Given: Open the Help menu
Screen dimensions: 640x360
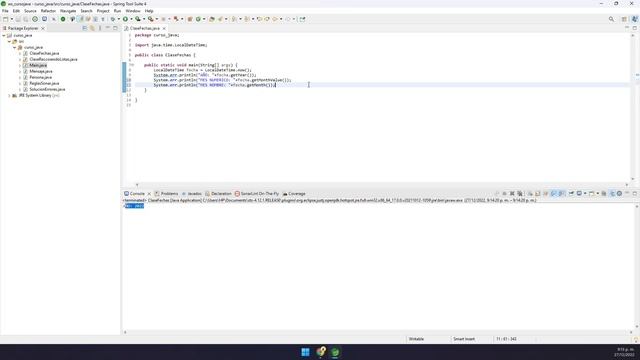Looking at the screenshot, I should 149,11.
